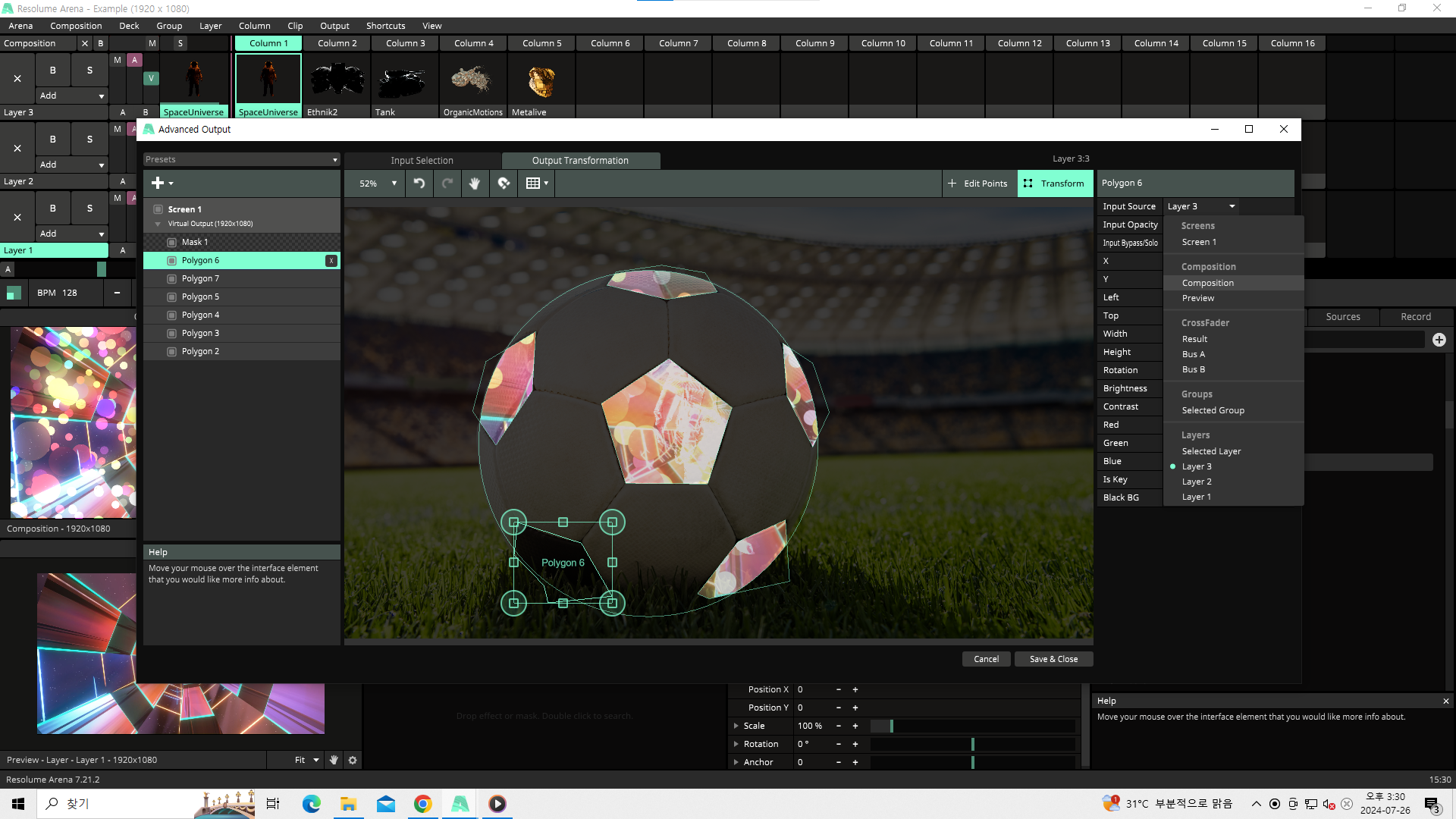Open the 52% zoom level dropdown
The width and height of the screenshot is (1456, 819).
click(x=378, y=184)
